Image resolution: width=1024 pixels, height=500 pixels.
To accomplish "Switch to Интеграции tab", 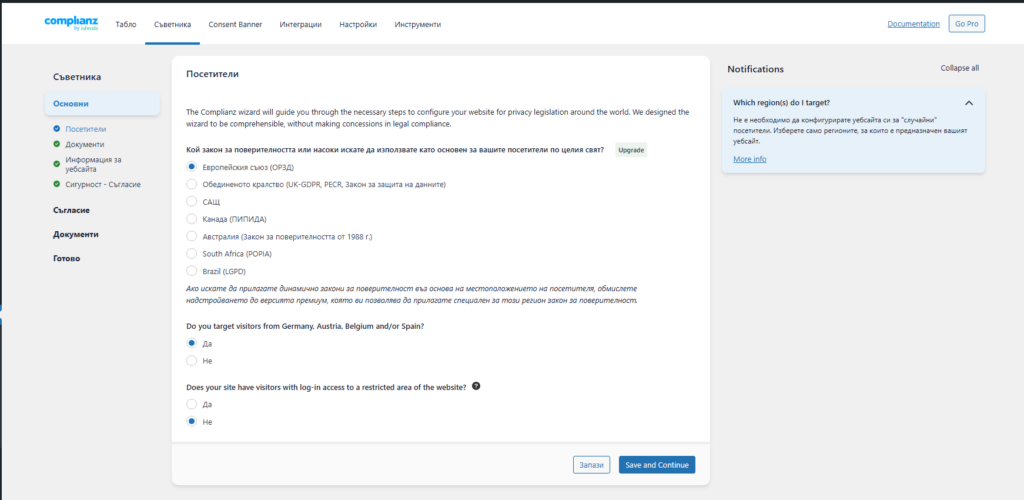I will point(300,24).
